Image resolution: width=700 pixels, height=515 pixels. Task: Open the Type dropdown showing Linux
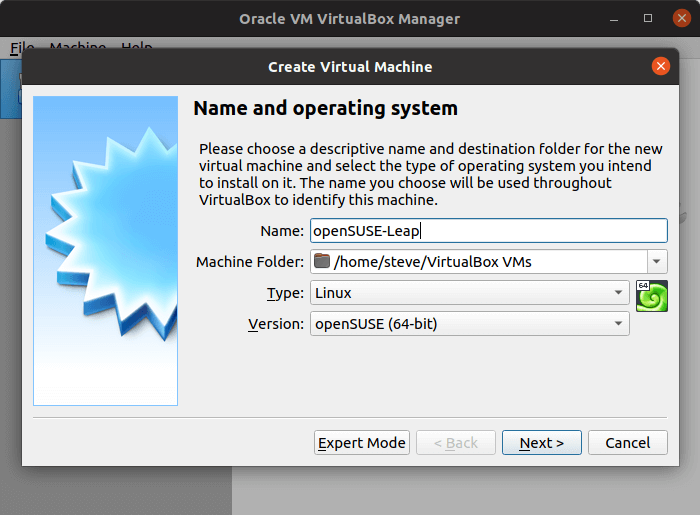(x=470, y=293)
